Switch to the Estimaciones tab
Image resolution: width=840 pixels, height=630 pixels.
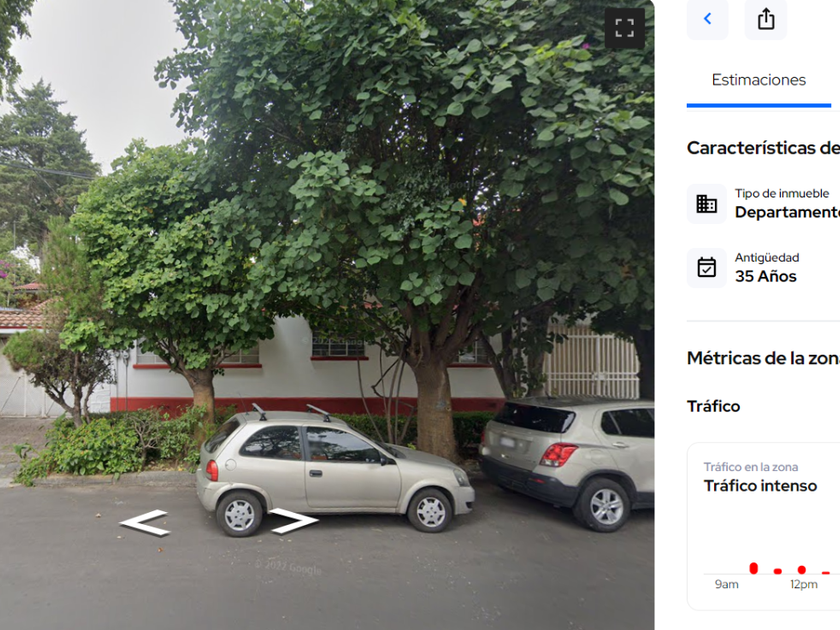[759, 80]
